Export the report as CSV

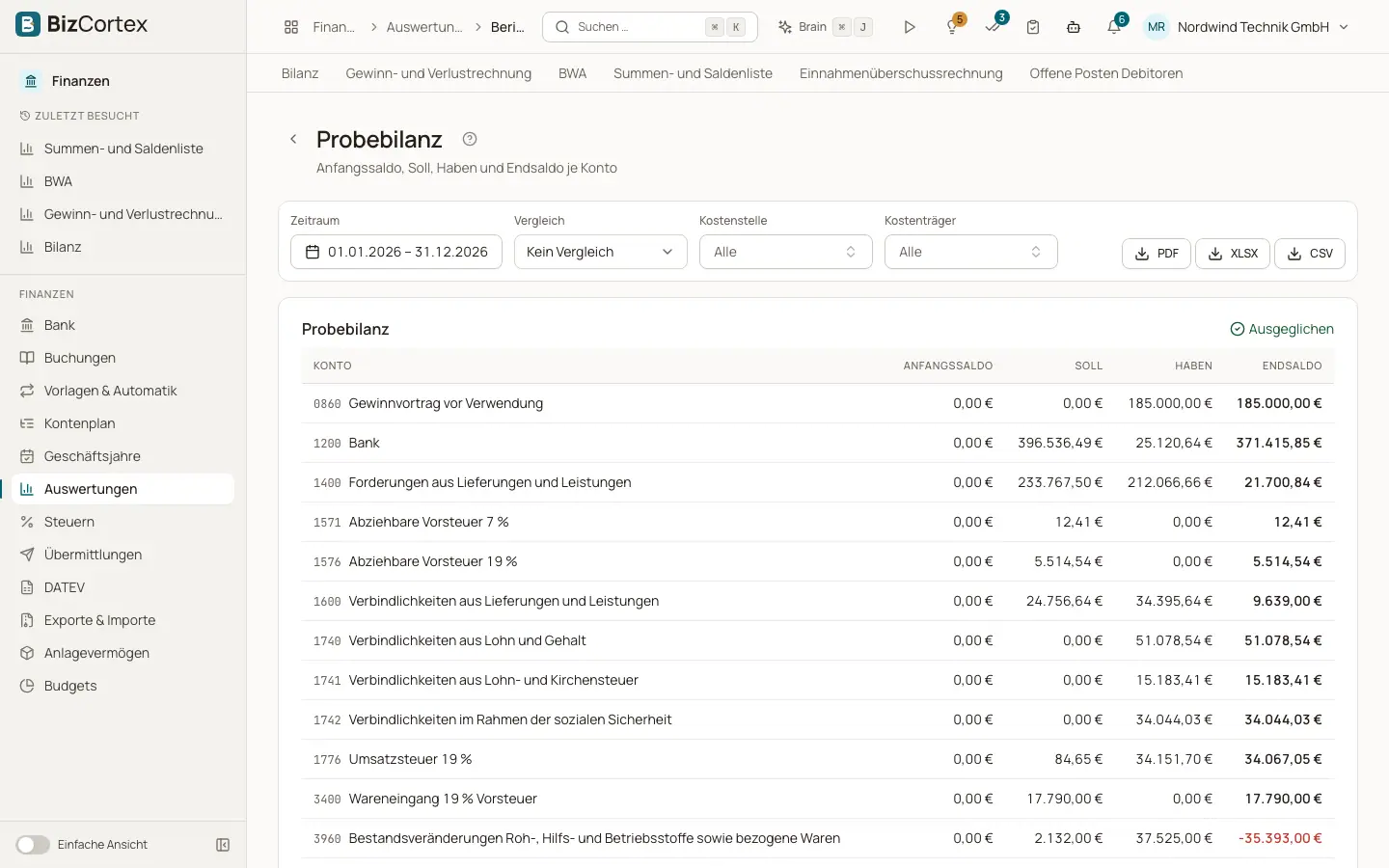coord(1310,254)
